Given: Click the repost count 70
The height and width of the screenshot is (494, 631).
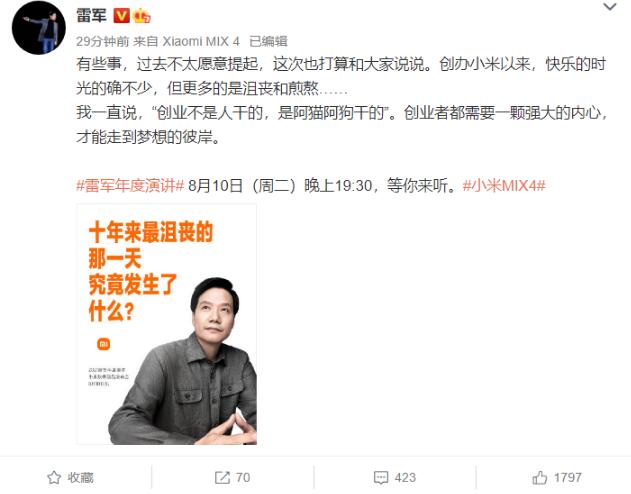Looking at the screenshot, I should [x=243, y=478].
